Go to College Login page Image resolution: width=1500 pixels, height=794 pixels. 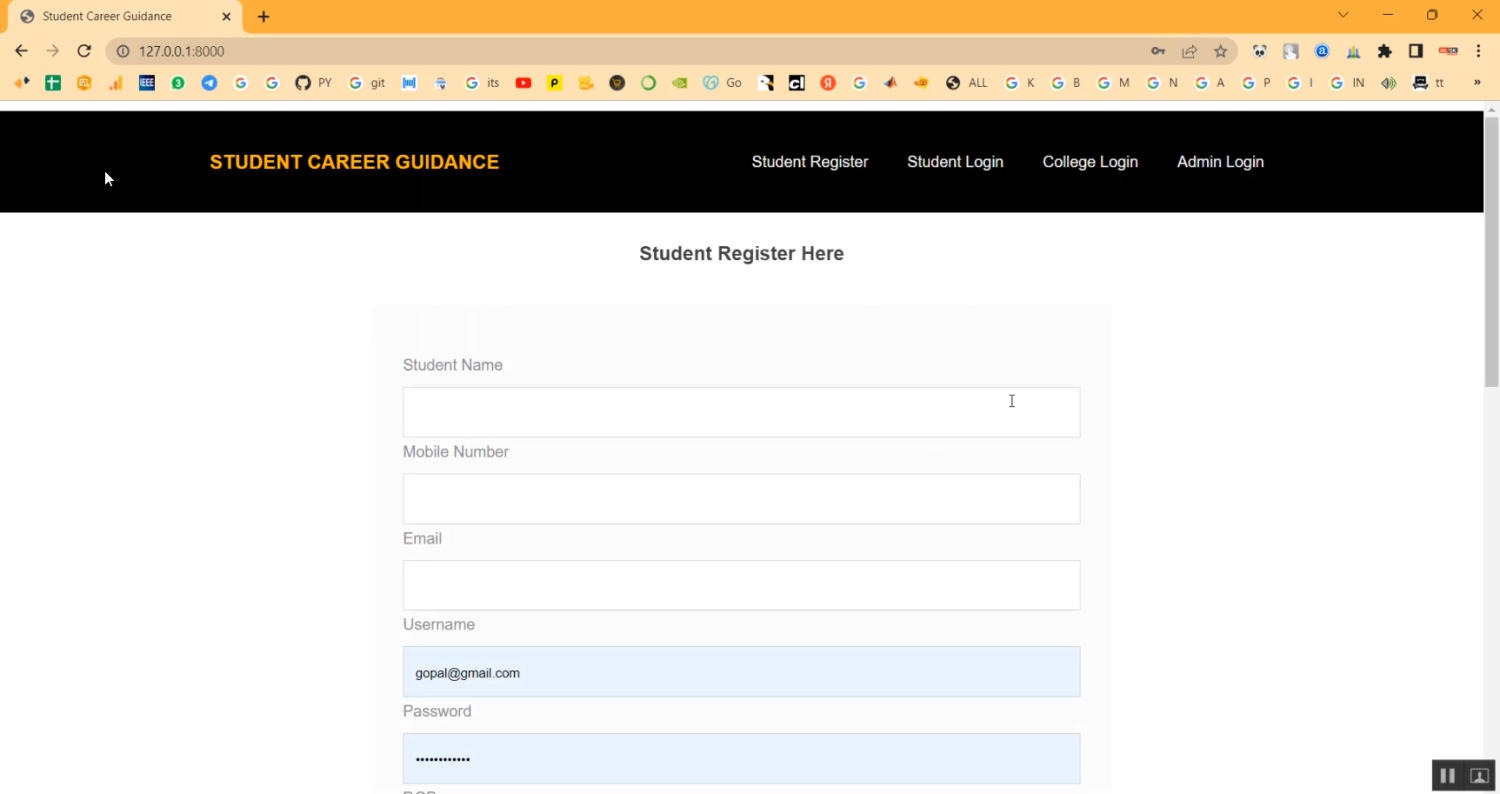1089,162
